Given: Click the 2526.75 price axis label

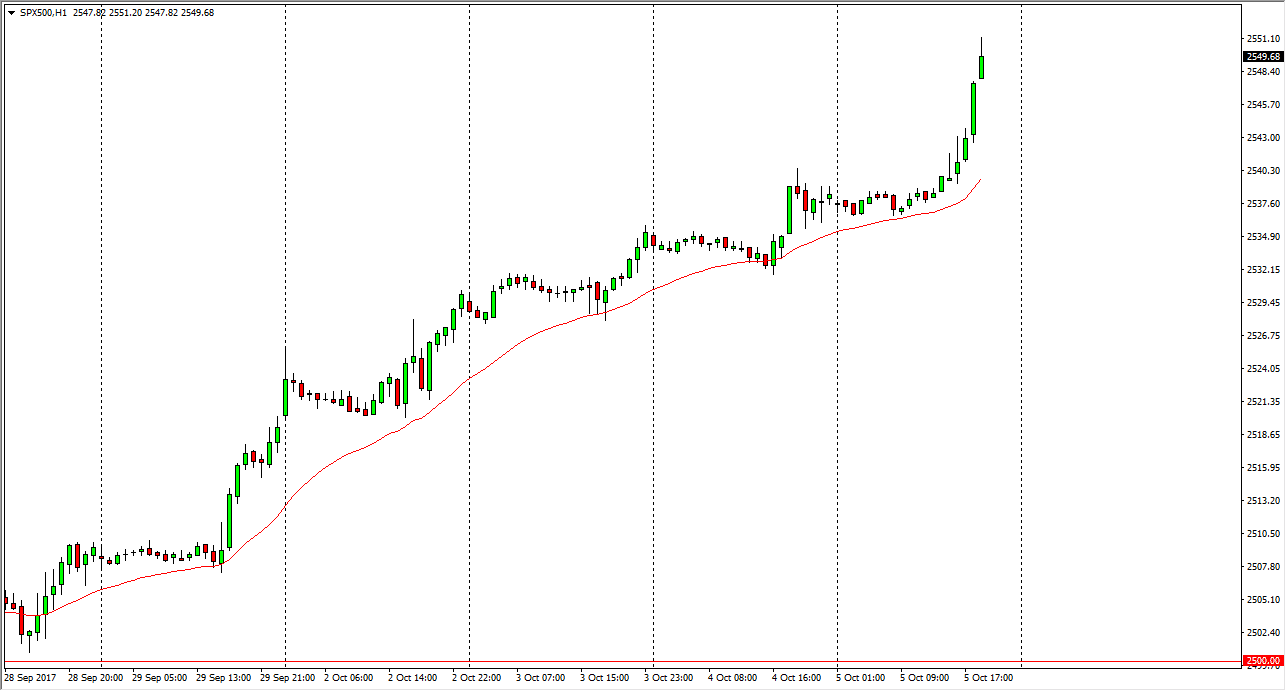Looking at the screenshot, I should coord(1262,336).
